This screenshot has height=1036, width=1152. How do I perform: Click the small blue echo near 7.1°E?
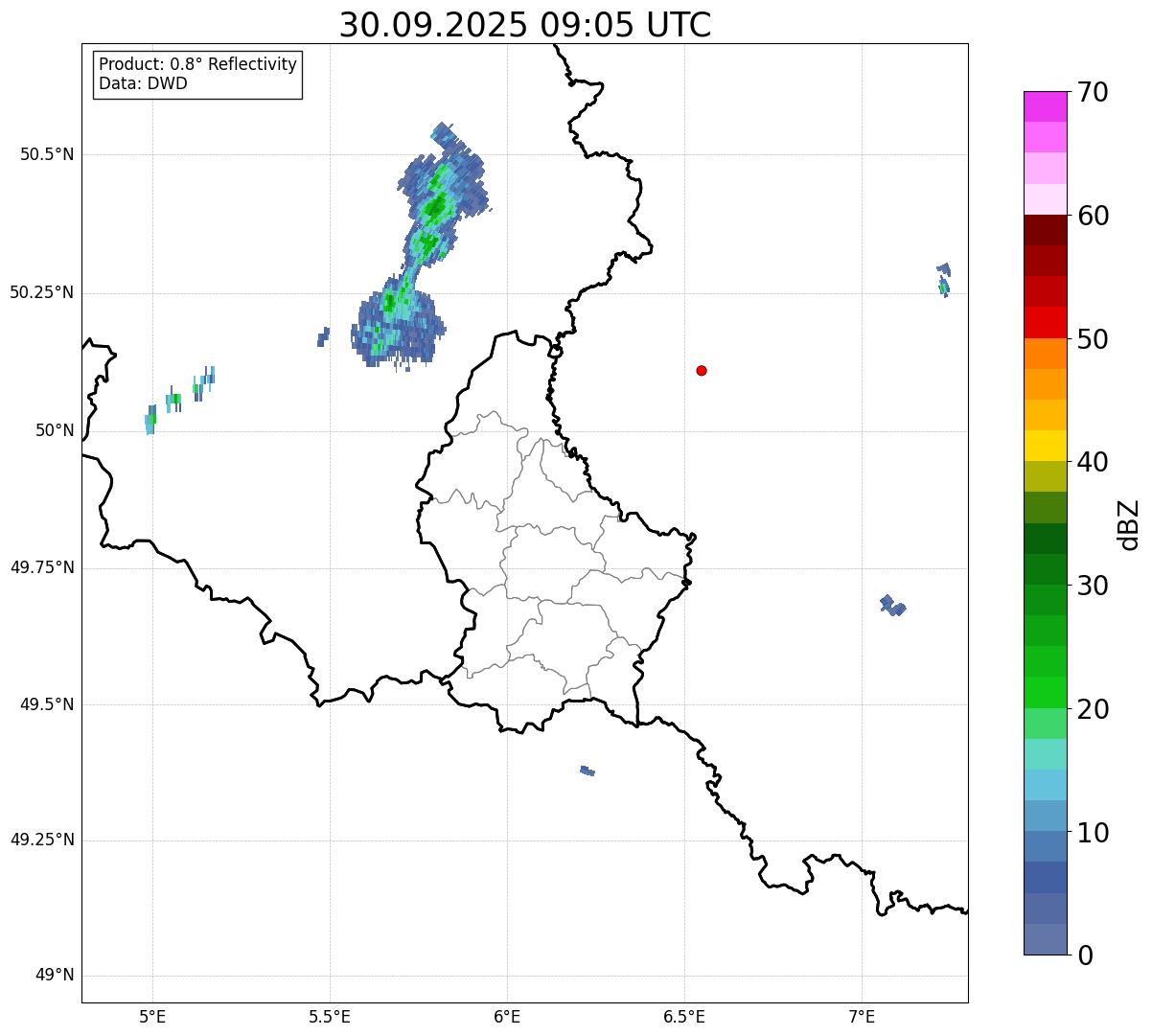click(892, 605)
